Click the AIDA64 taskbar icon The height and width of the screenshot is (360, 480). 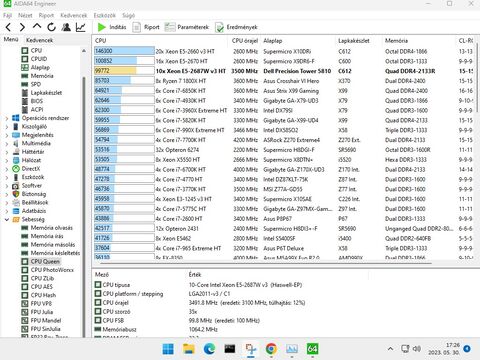point(312,349)
